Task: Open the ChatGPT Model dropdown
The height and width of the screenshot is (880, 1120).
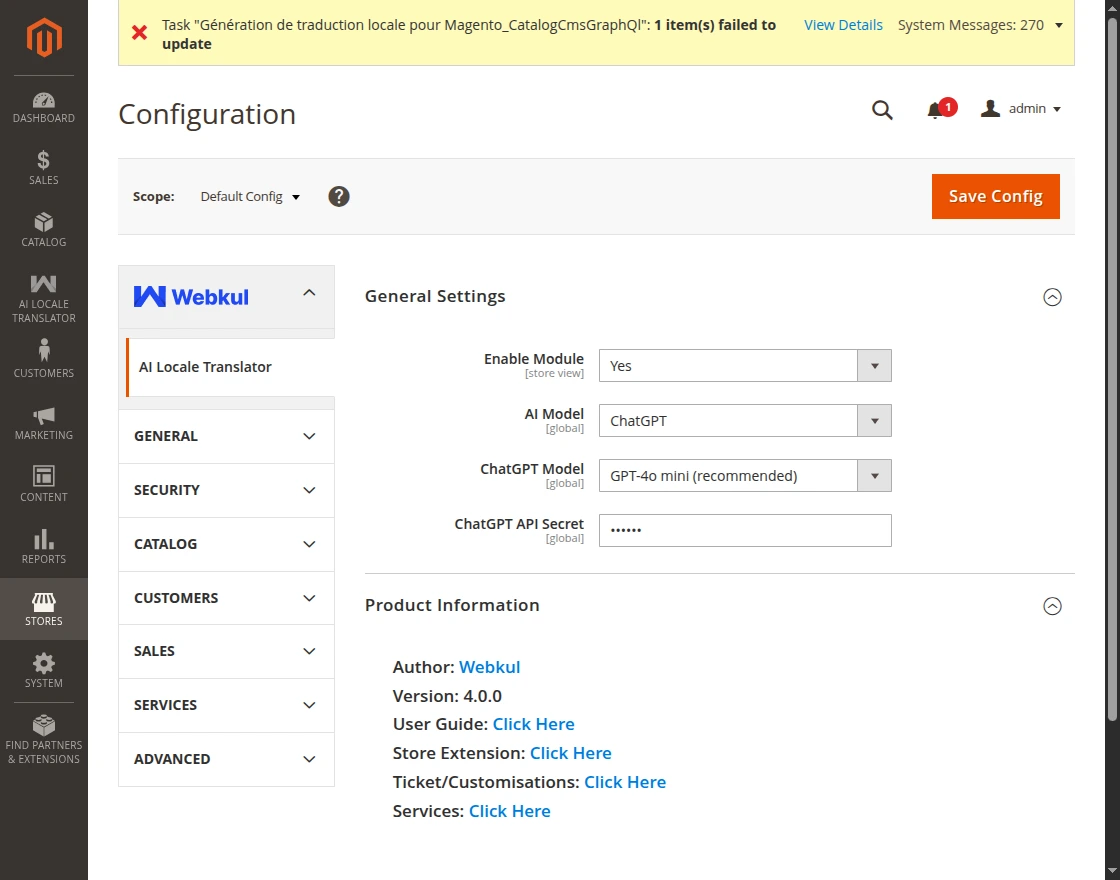Action: pyautogui.click(x=744, y=476)
